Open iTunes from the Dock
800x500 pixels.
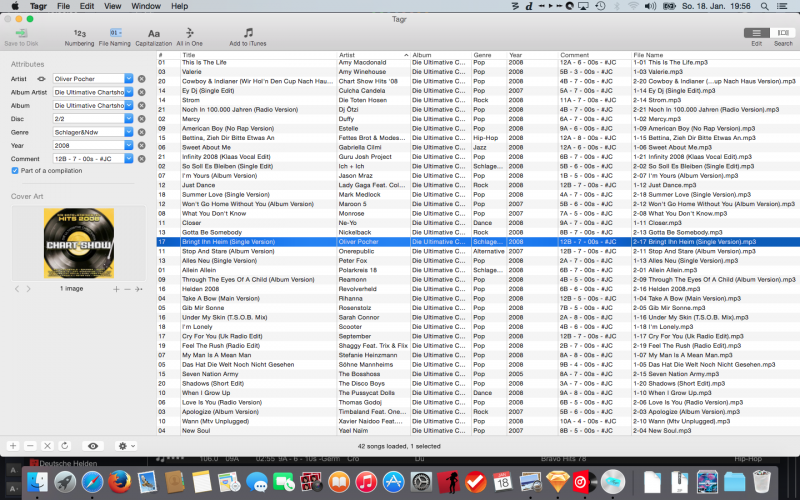coord(366,482)
